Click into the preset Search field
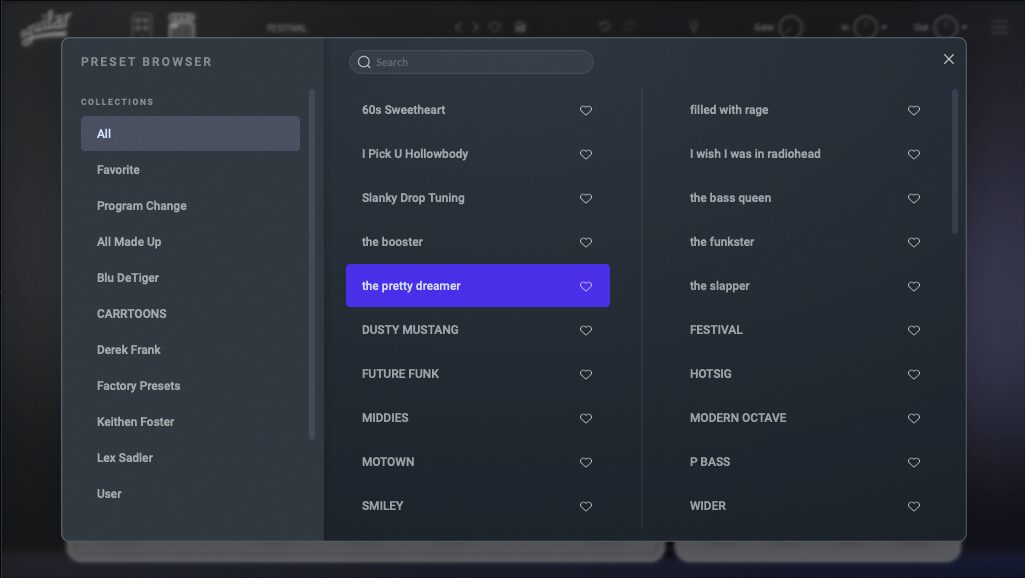The width and height of the screenshot is (1025, 578). tap(480, 62)
